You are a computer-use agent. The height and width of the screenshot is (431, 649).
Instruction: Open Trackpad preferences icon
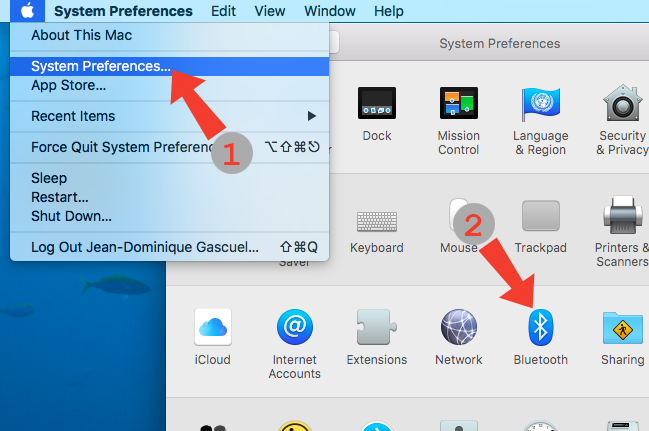pos(541,216)
